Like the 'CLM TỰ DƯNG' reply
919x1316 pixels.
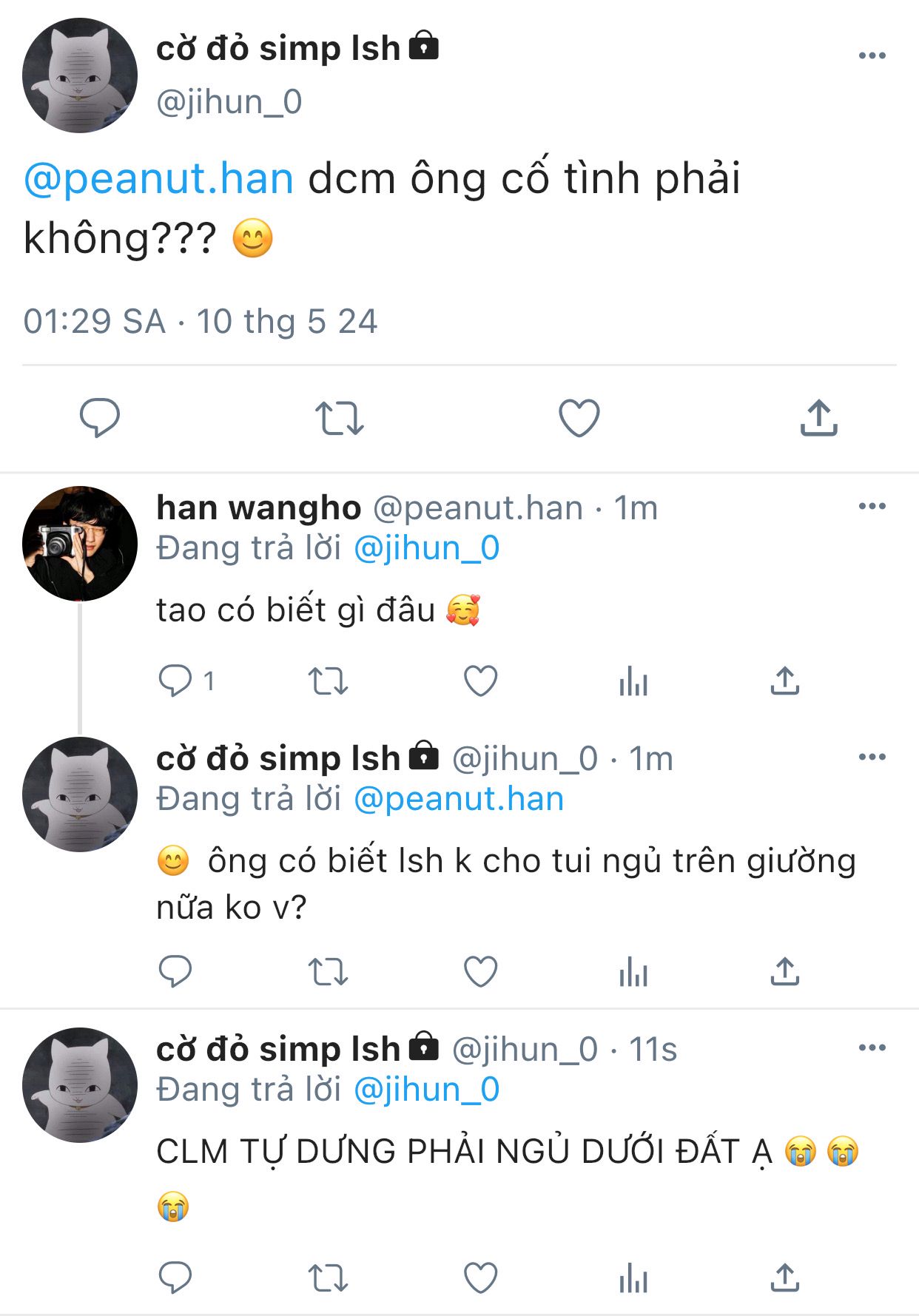480,1278
